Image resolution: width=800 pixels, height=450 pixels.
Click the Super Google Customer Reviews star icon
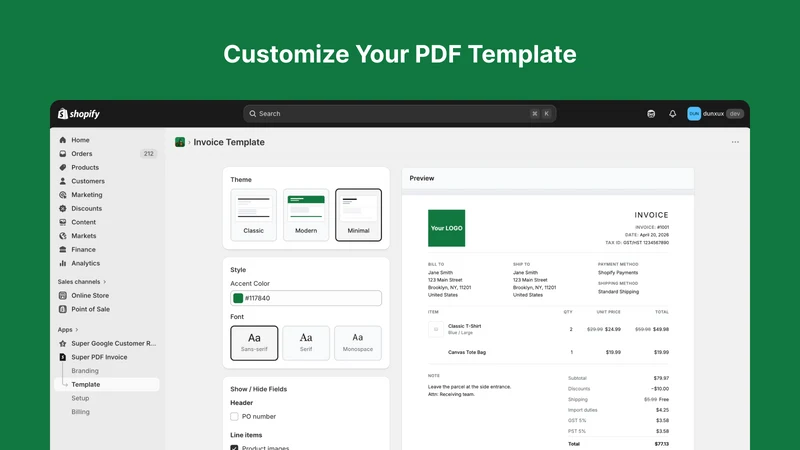(63, 343)
